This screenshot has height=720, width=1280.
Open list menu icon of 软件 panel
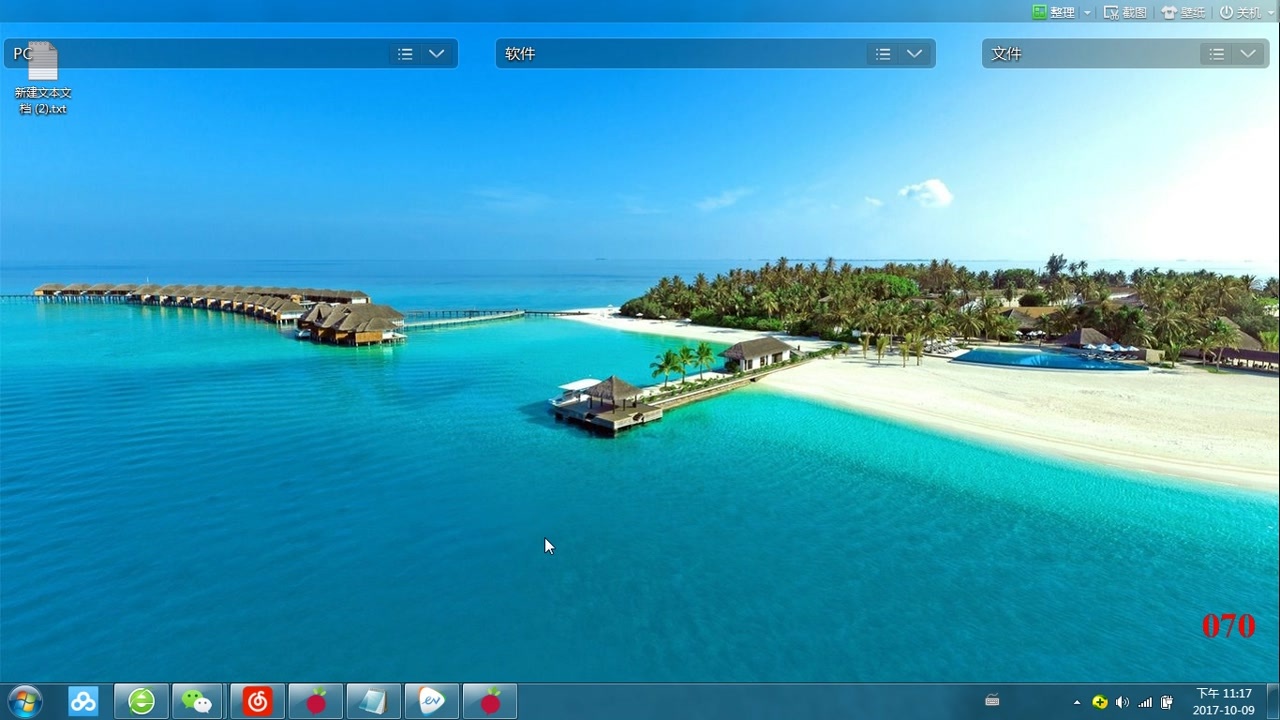click(883, 54)
